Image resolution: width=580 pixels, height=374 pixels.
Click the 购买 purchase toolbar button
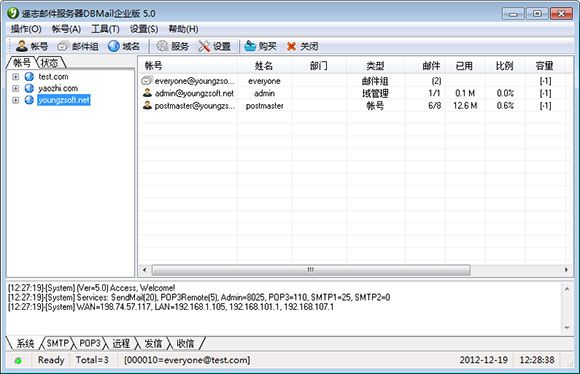[x=260, y=46]
